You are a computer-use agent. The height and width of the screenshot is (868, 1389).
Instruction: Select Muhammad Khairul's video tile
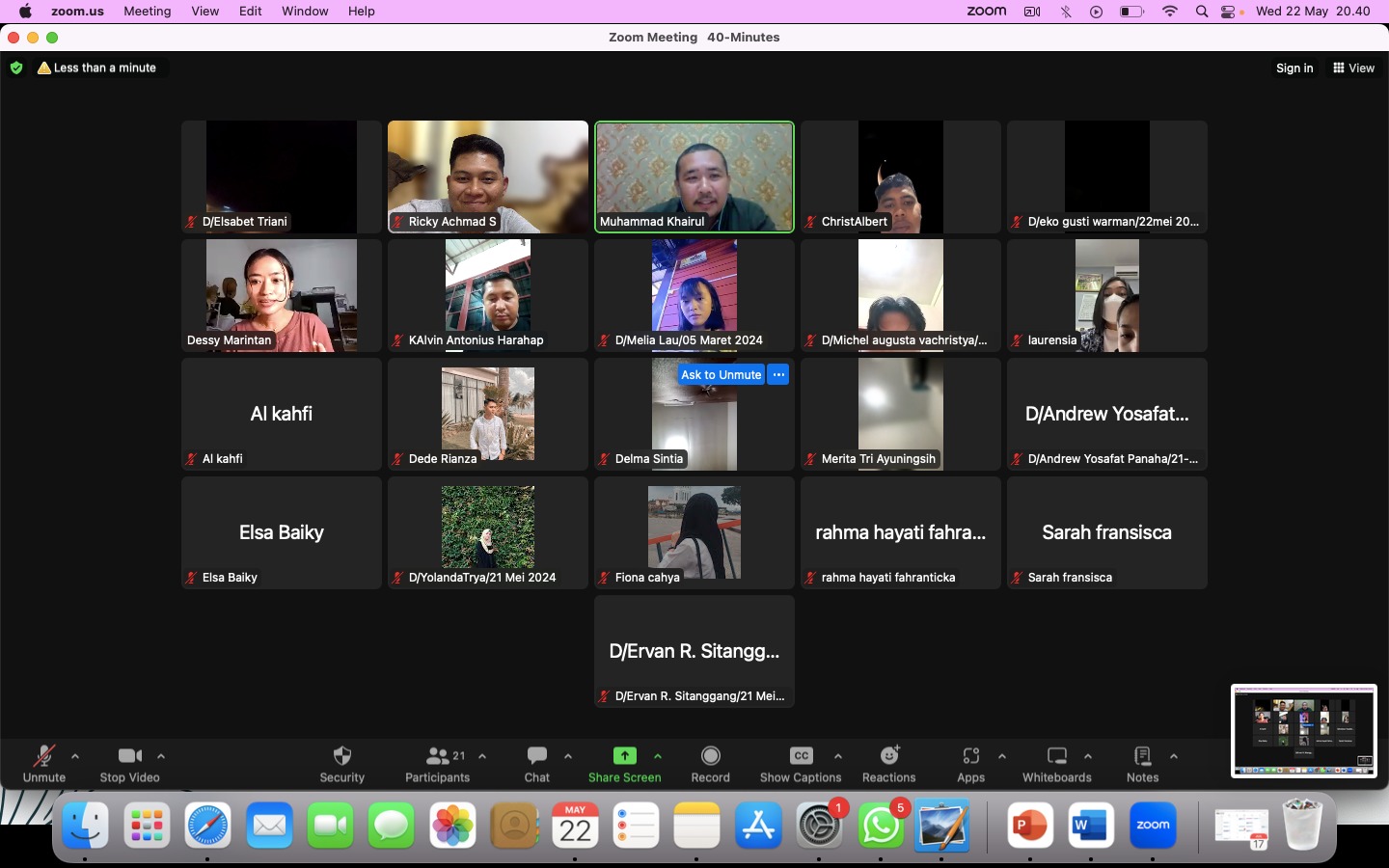[694, 176]
